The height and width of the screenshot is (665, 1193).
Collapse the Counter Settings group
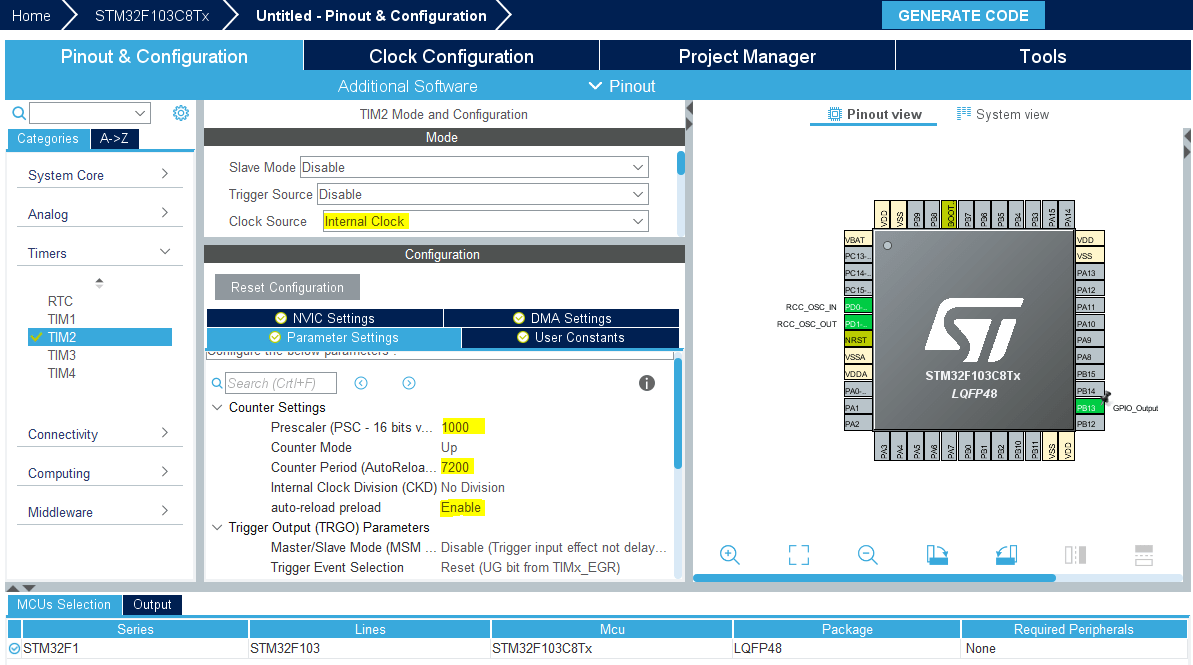(217, 408)
